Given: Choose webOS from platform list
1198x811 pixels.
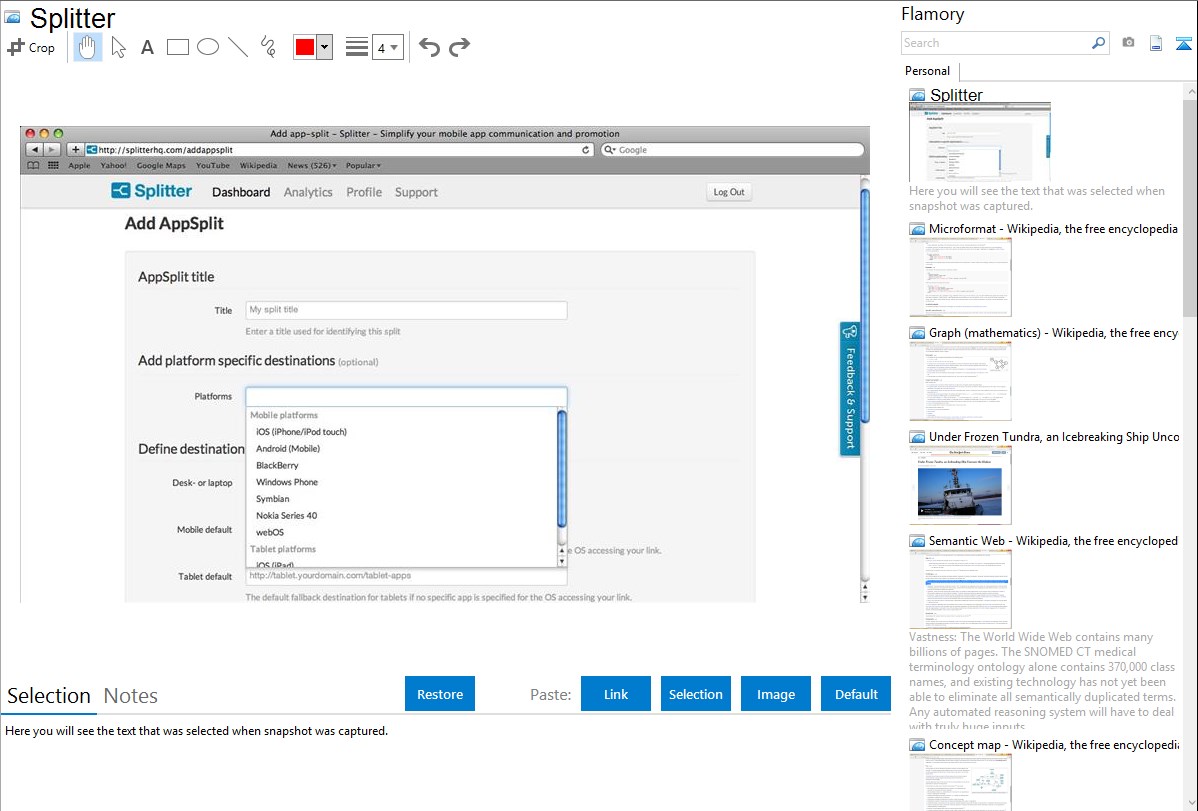Looking at the screenshot, I should point(270,533).
